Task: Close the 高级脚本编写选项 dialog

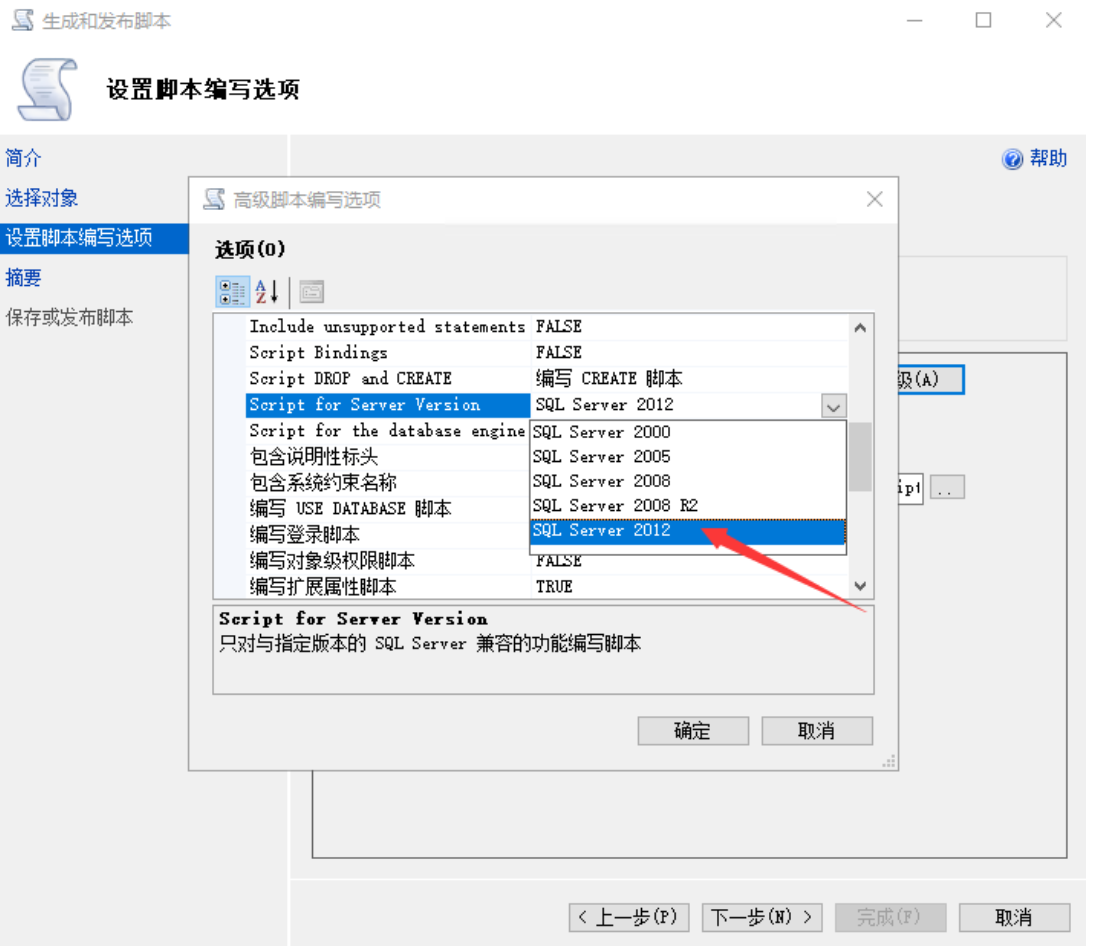Action: 874,199
